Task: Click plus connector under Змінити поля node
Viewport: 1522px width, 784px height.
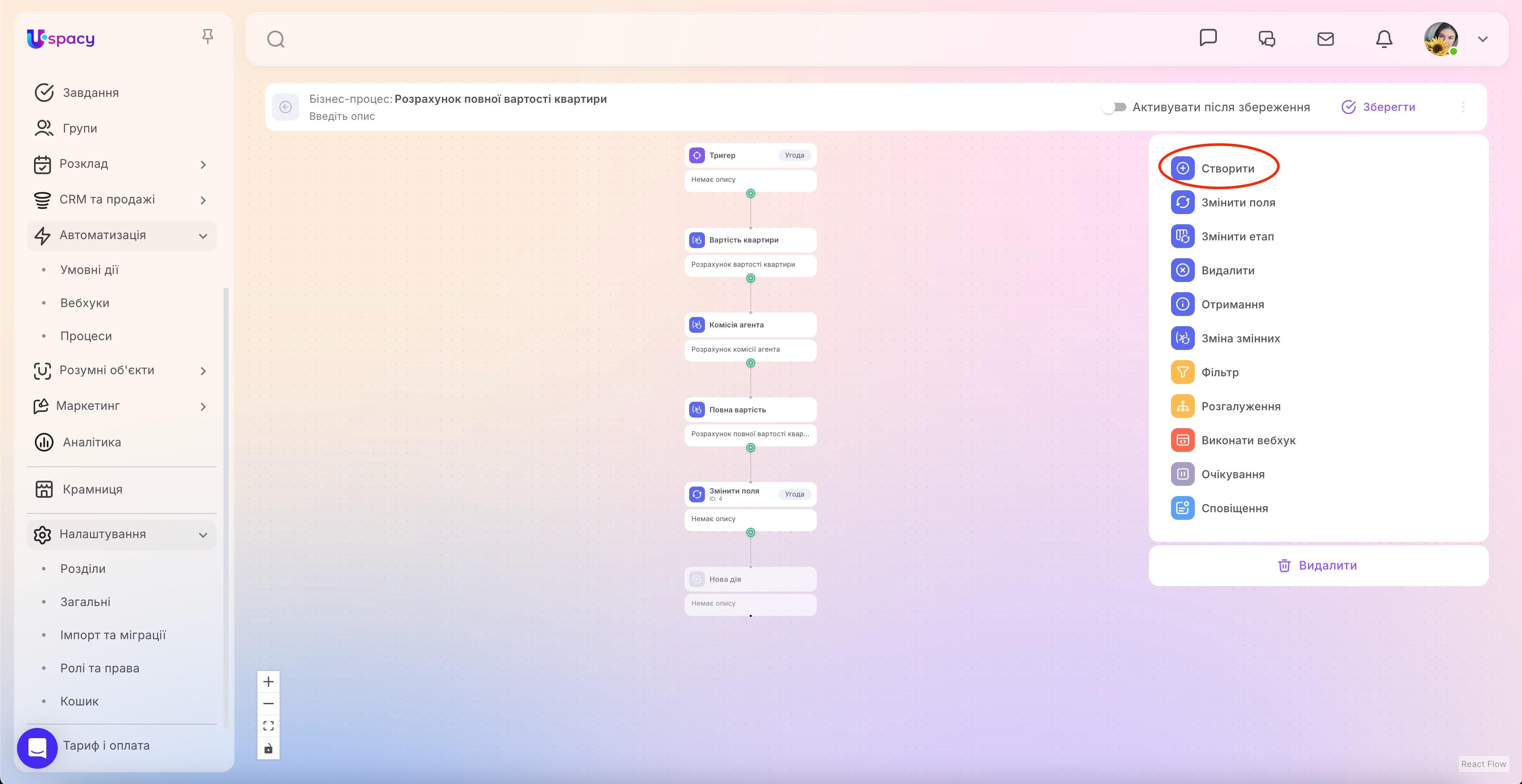Action: click(750, 533)
